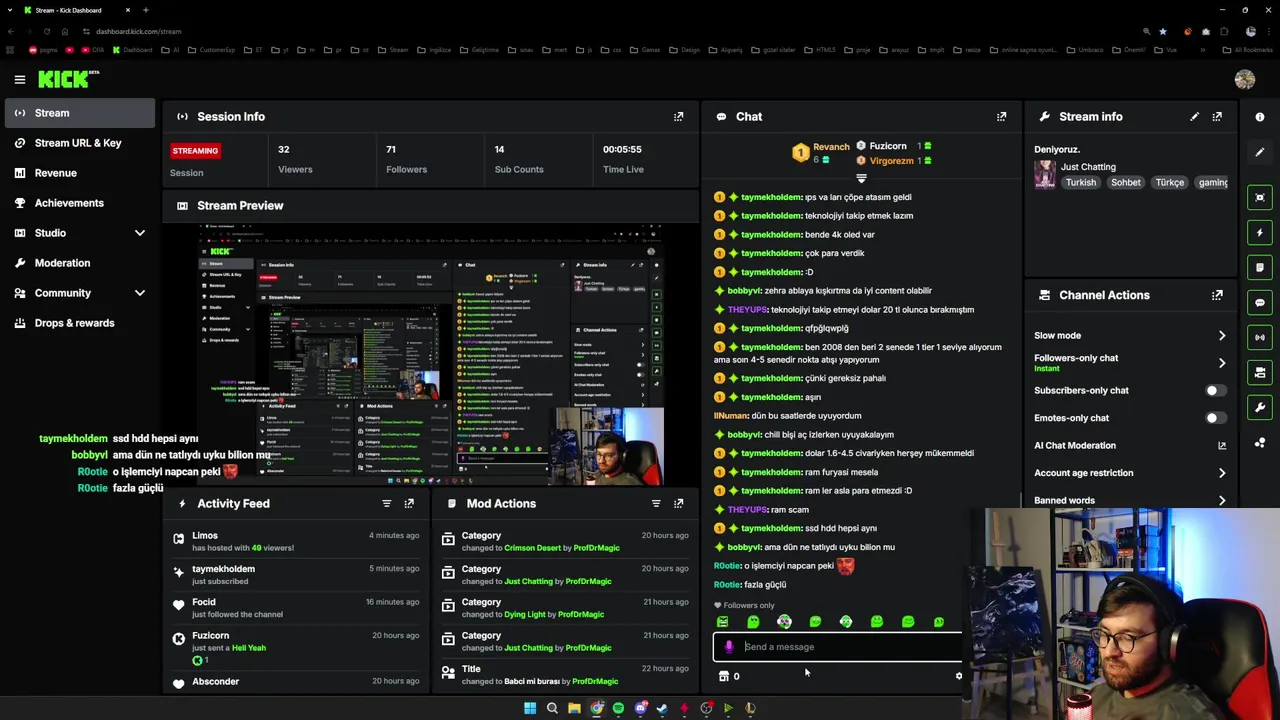Image resolution: width=1280 pixels, height=720 pixels.
Task: Click the 71 Followers stat
Action: (406, 159)
